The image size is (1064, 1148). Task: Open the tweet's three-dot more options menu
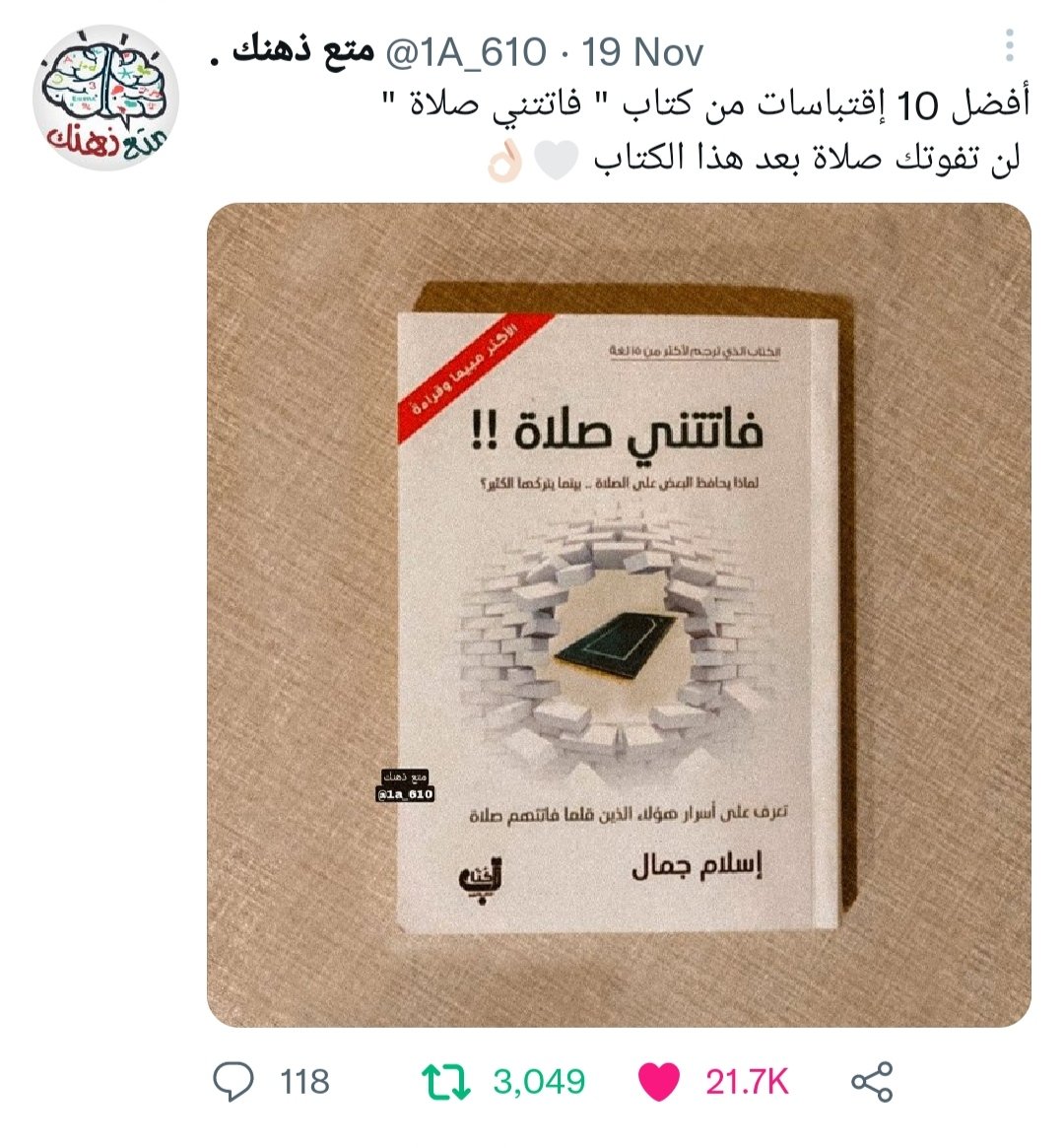point(1009,45)
